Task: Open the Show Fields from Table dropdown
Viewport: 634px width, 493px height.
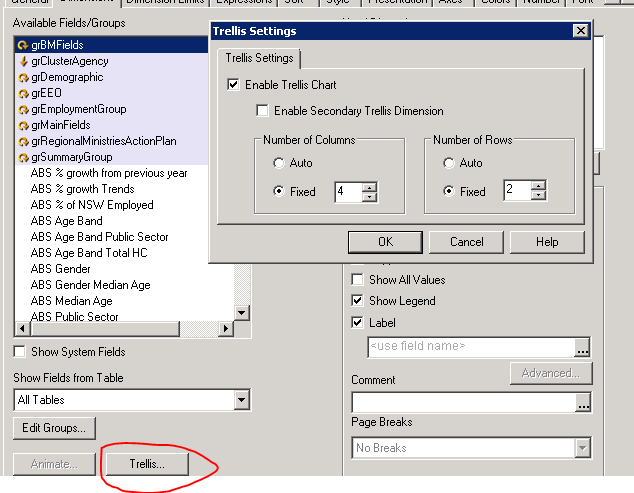Action: pos(241,400)
